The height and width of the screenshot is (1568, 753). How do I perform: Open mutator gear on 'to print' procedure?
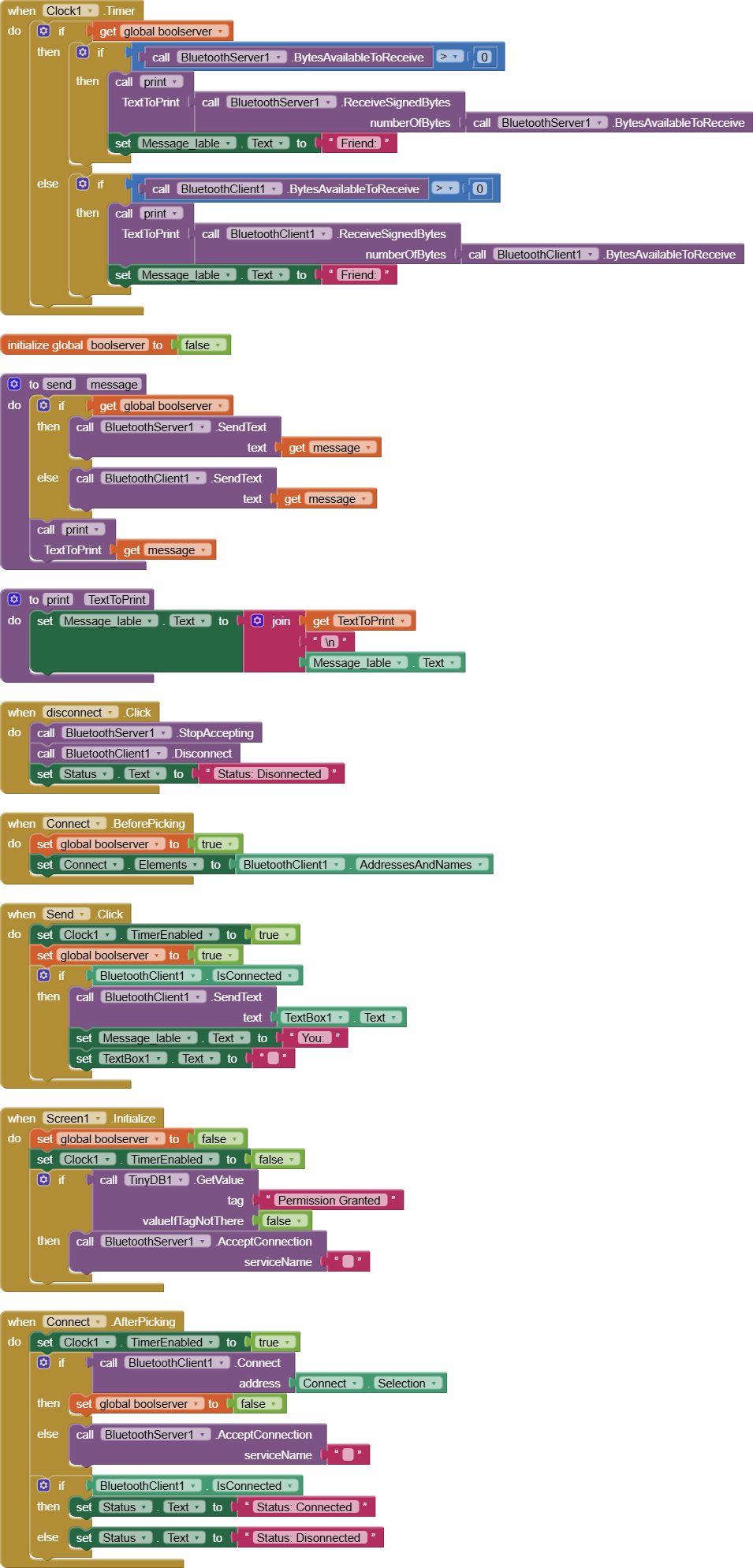click(14, 599)
